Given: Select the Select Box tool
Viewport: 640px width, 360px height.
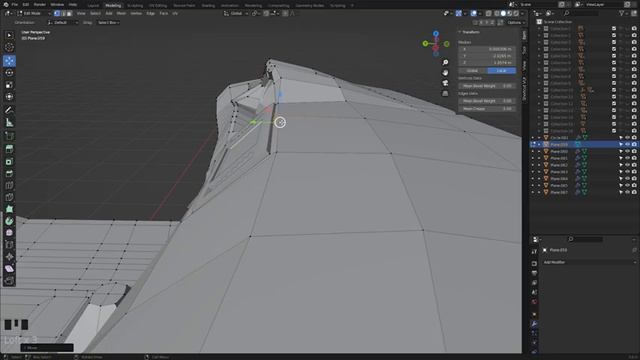Looking at the screenshot, I should (x=9, y=36).
